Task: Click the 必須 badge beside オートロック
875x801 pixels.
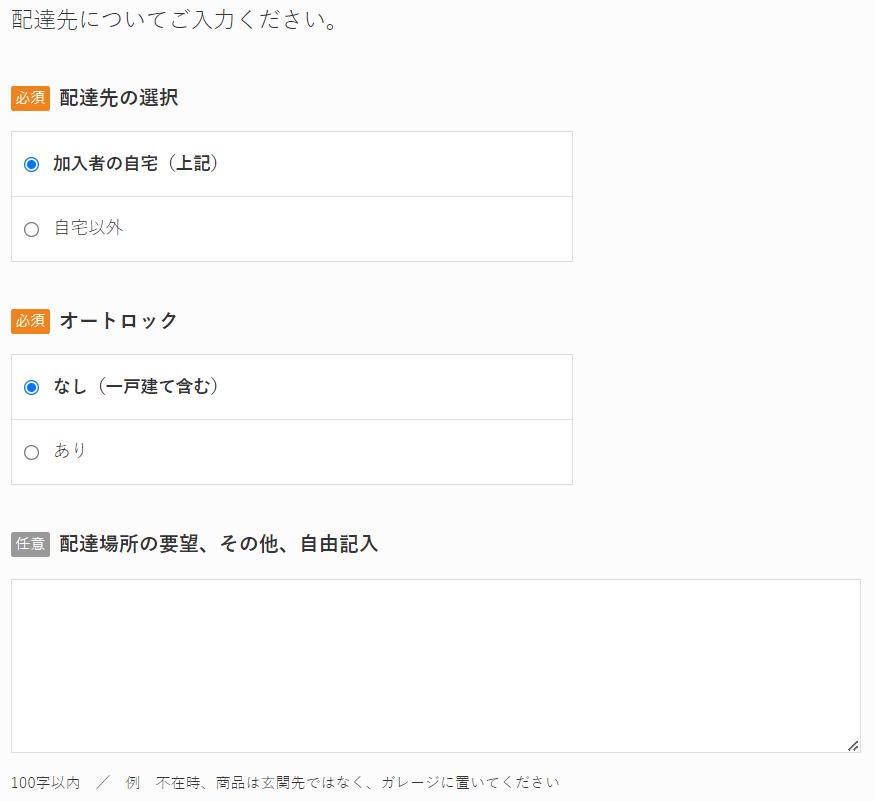Action: pos(31,322)
